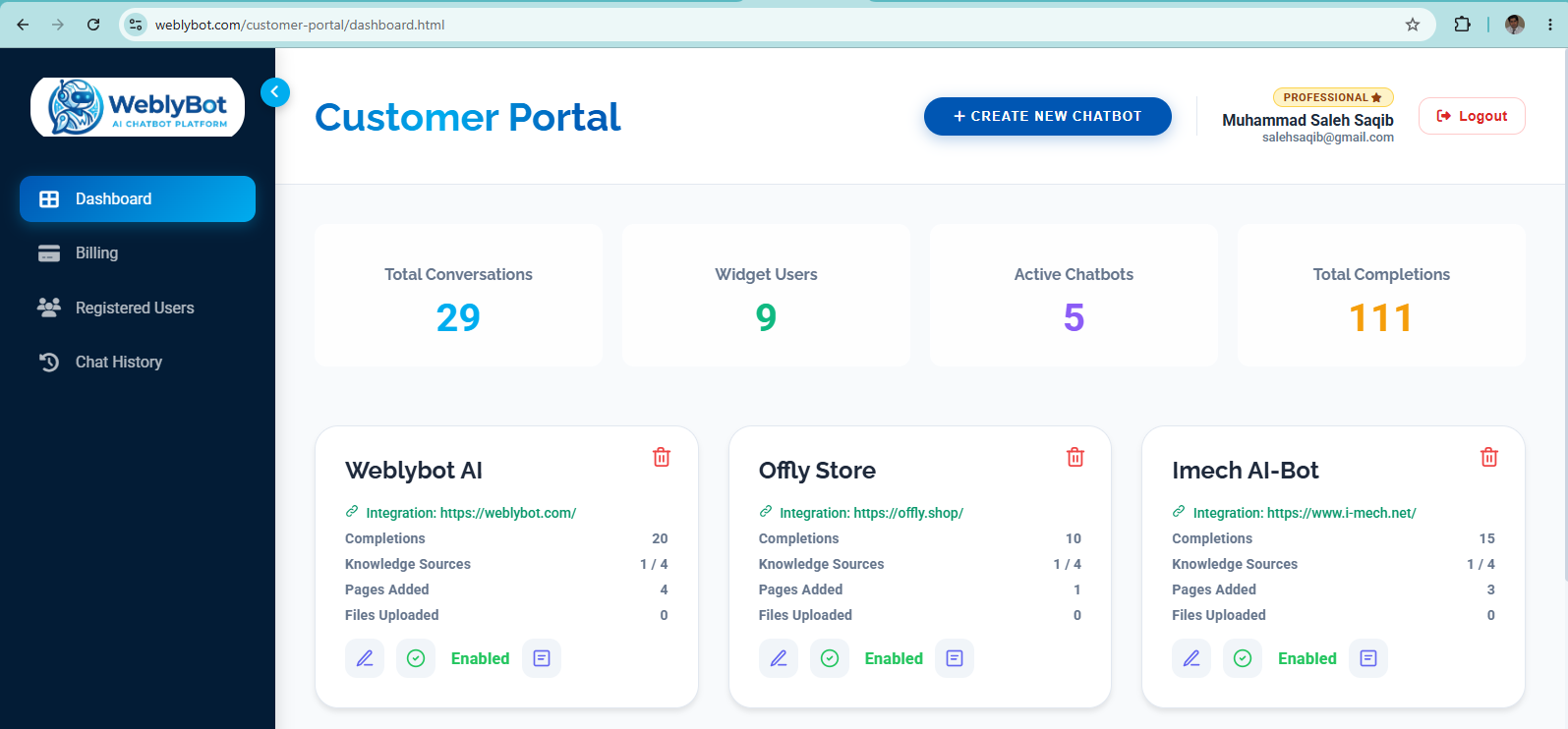Toggle Weblybot AI enabled status
Image resolution: width=1568 pixels, height=729 pixels.
(x=416, y=658)
